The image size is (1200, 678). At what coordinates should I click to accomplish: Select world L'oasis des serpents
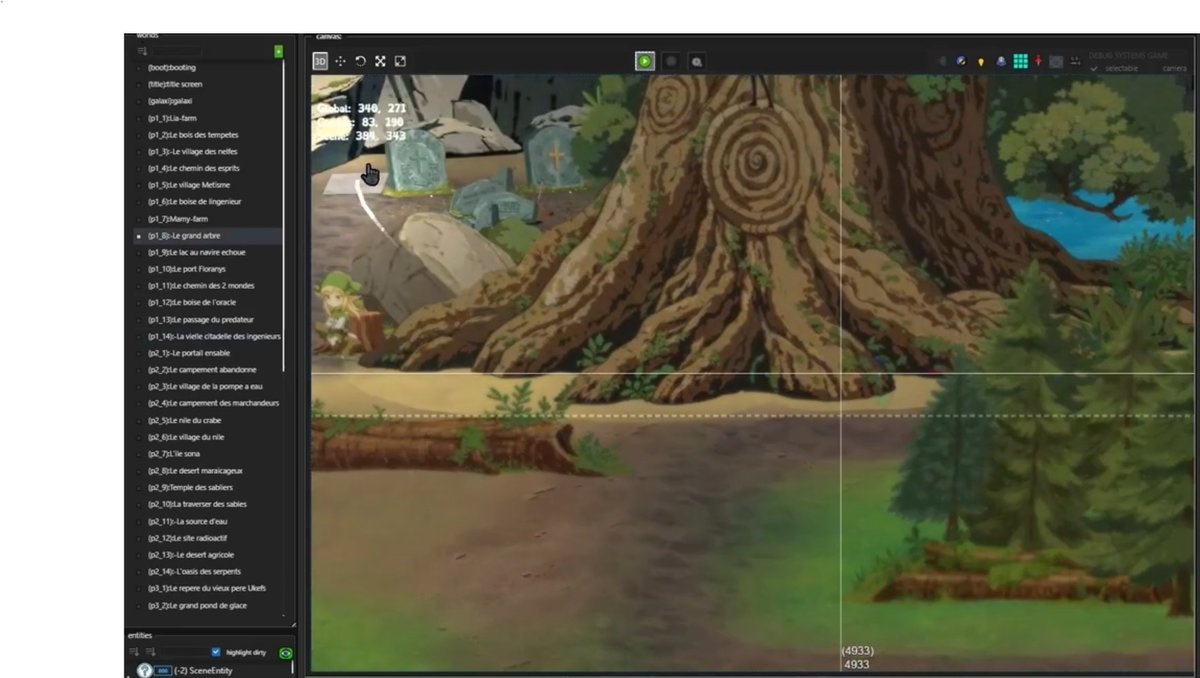coord(209,571)
